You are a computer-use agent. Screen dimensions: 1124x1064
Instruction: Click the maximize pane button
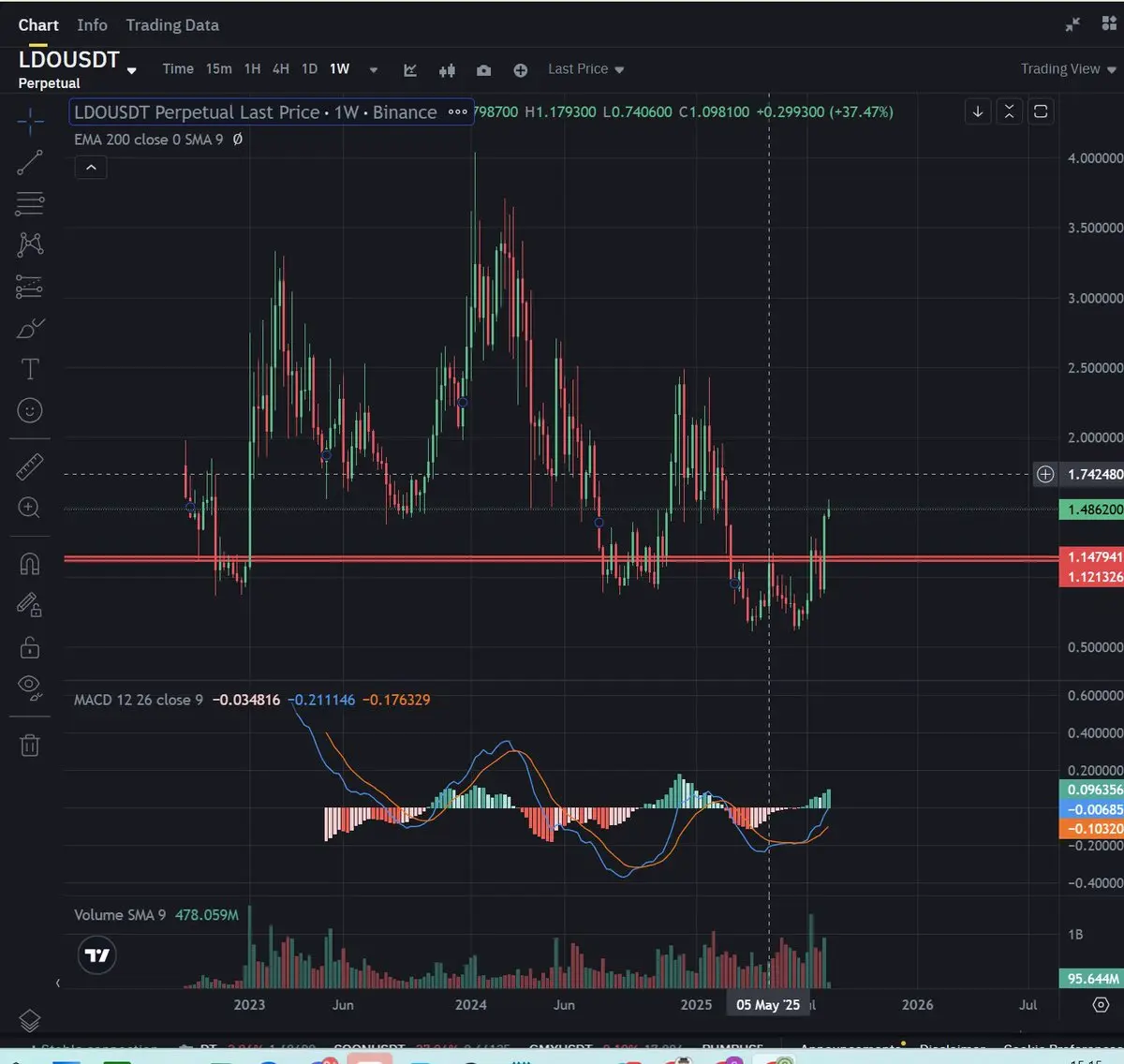click(x=1041, y=111)
